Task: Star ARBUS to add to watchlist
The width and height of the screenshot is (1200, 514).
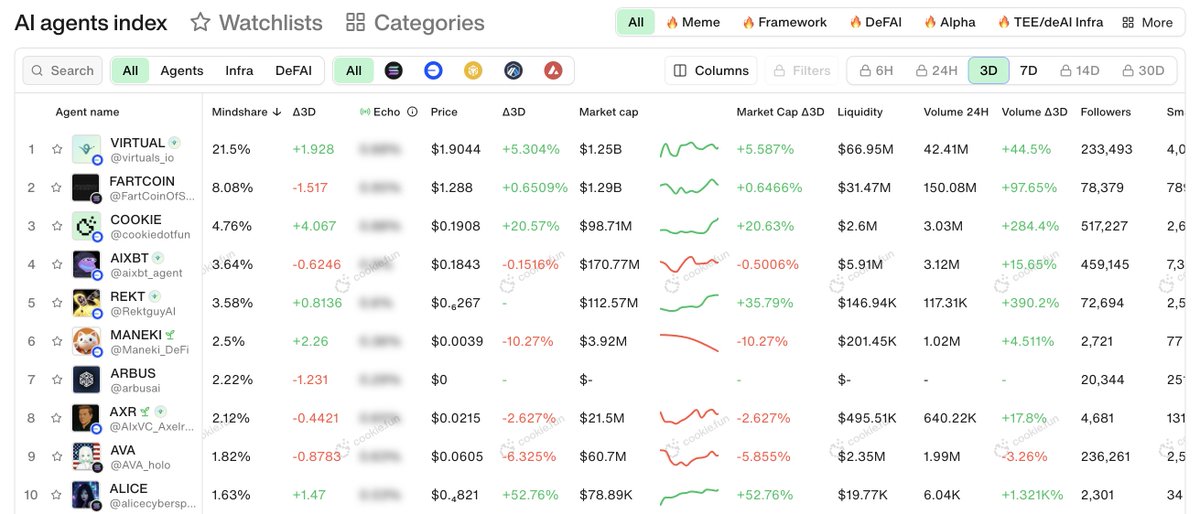Action: pyautogui.click(x=57, y=380)
